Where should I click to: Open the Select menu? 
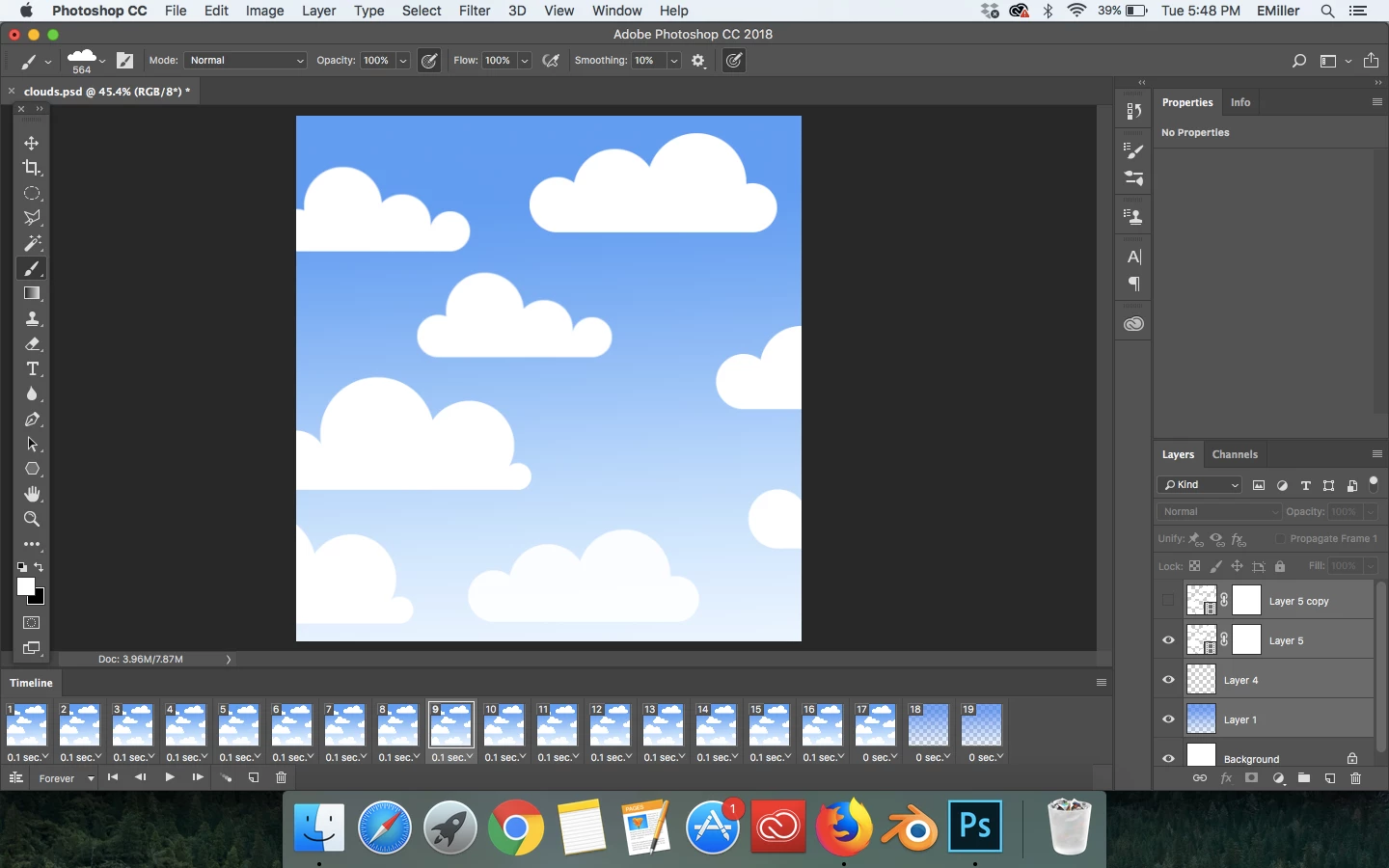coord(422,11)
